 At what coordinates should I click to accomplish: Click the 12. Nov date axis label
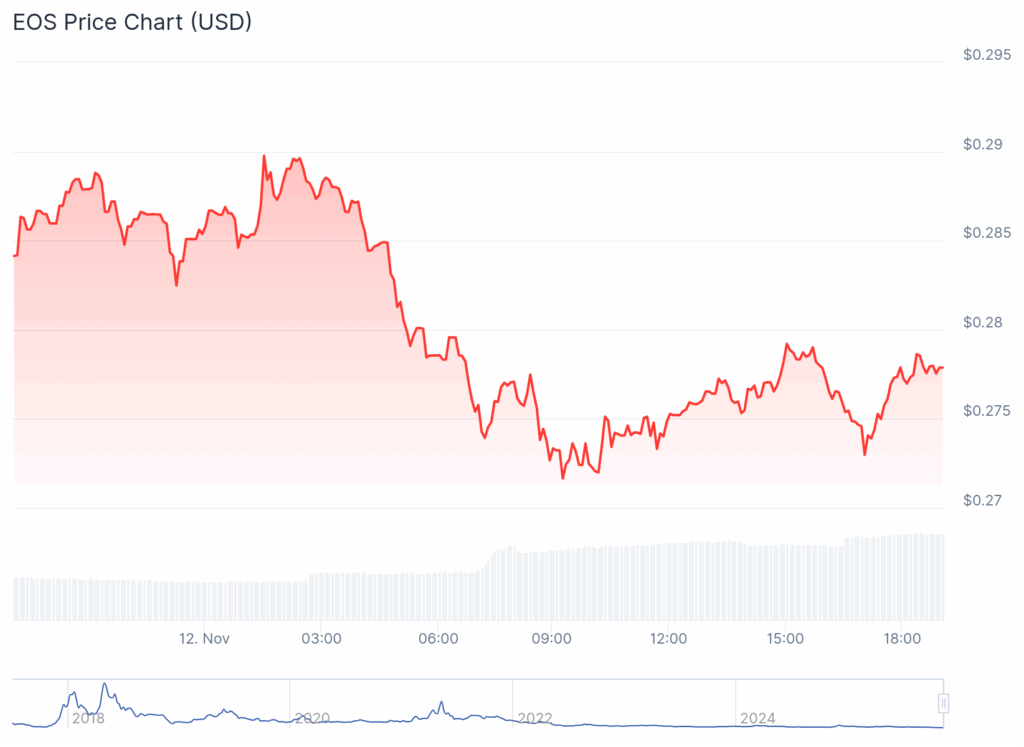point(205,638)
